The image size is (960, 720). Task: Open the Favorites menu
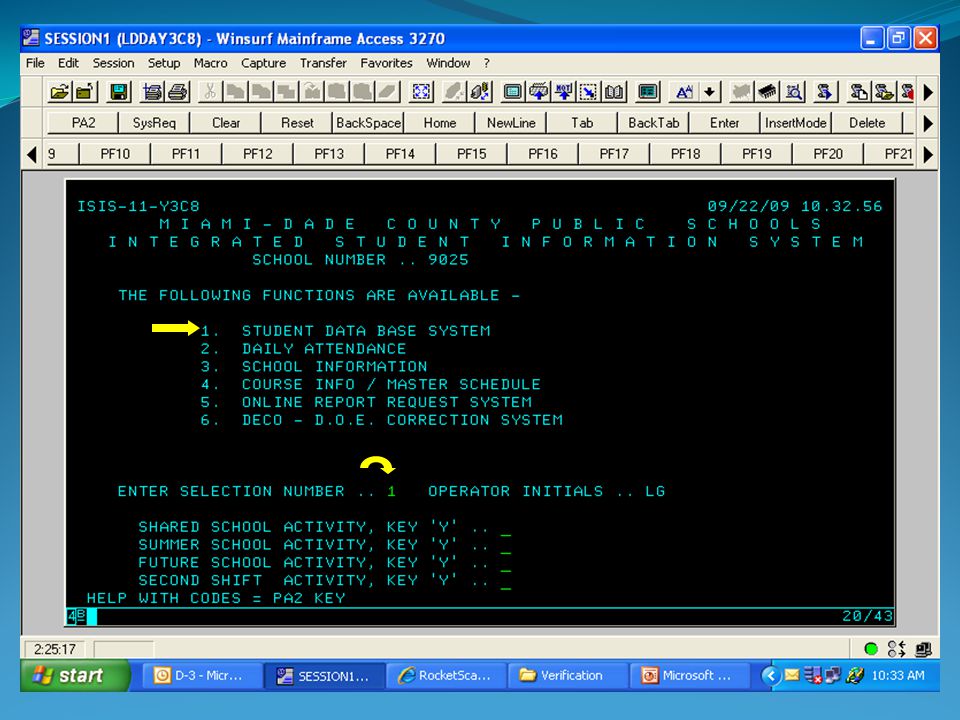coord(386,63)
